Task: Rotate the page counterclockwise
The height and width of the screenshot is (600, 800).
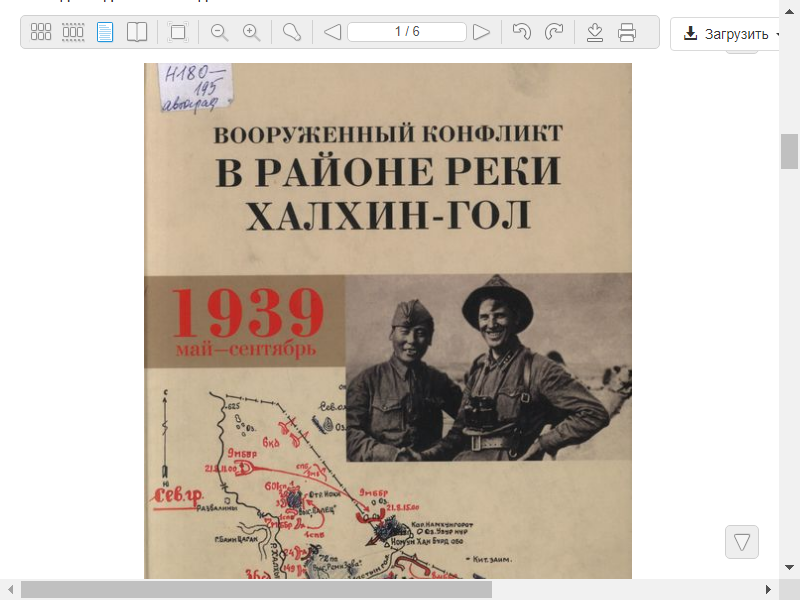Action: [521, 32]
